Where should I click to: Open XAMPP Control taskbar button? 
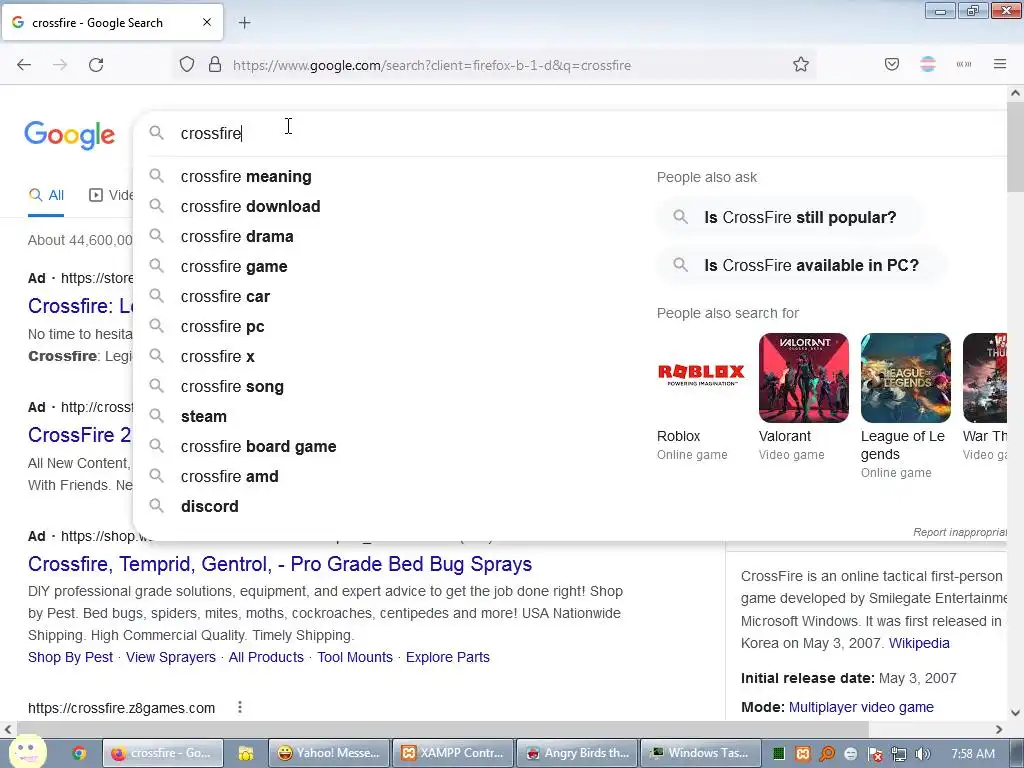[452, 754]
